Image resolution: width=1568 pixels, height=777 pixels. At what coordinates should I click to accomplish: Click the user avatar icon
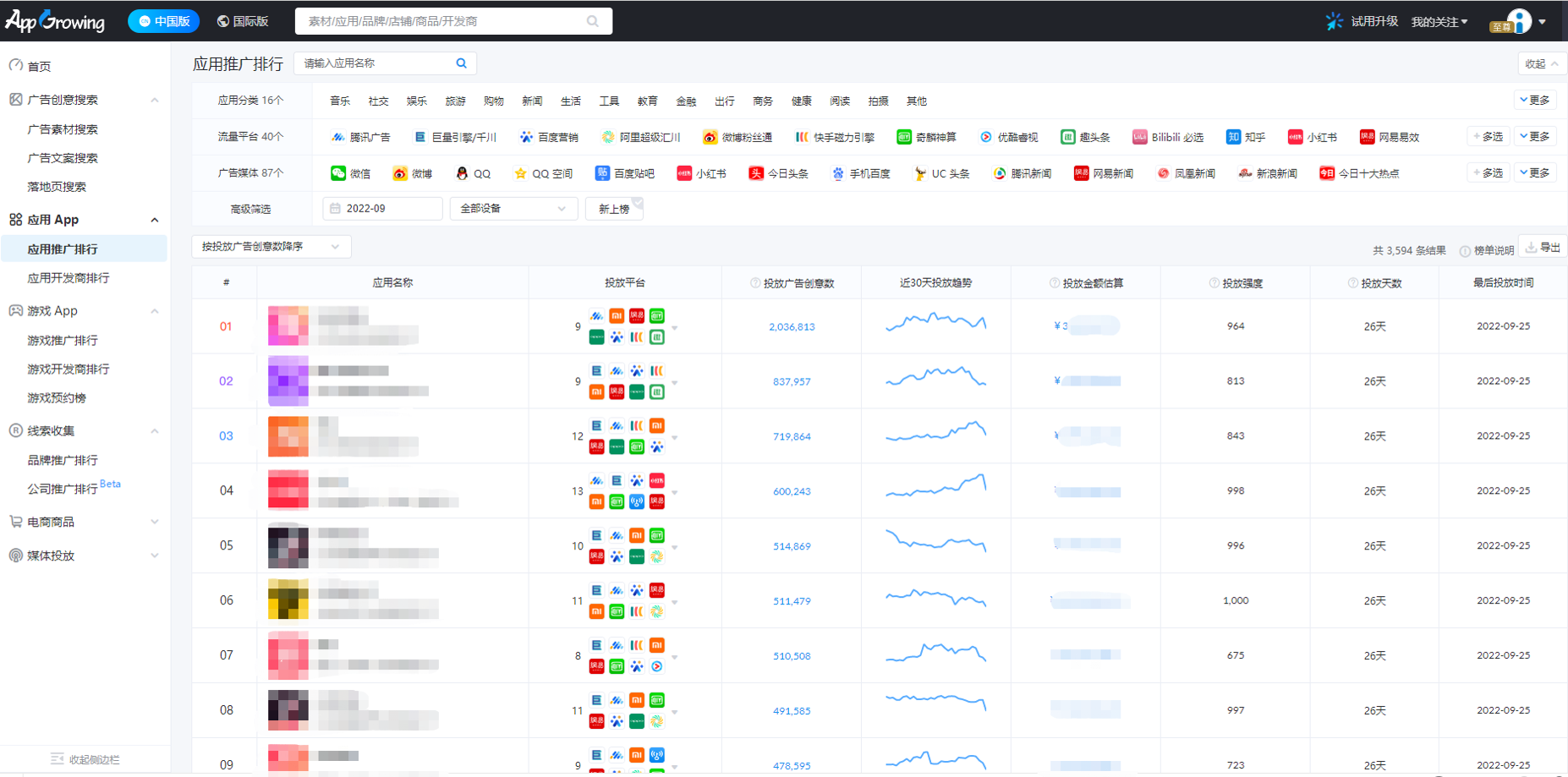1519,21
